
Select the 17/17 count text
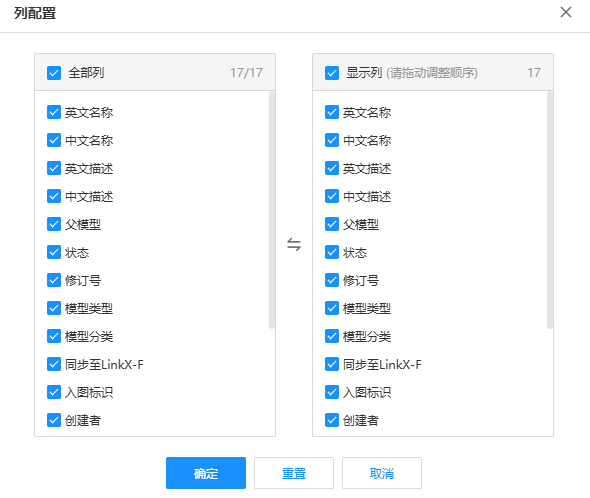tap(246, 73)
